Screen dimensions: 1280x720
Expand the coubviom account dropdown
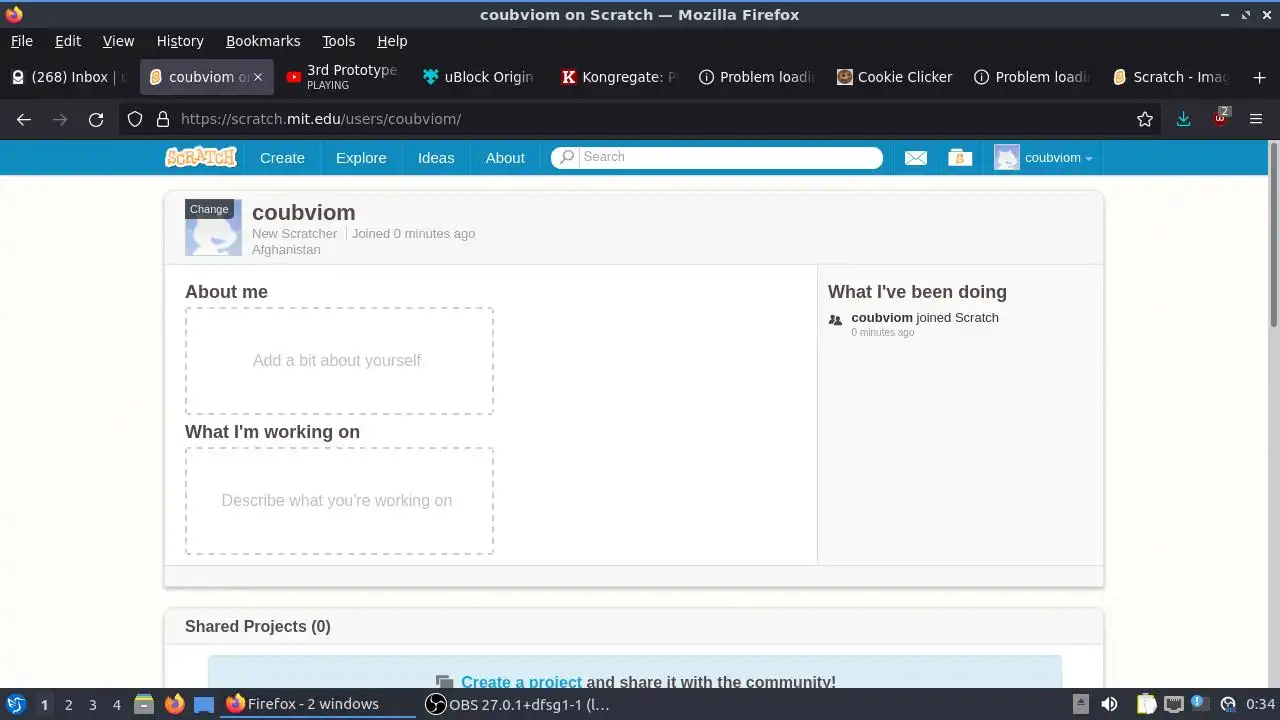[1044, 158]
